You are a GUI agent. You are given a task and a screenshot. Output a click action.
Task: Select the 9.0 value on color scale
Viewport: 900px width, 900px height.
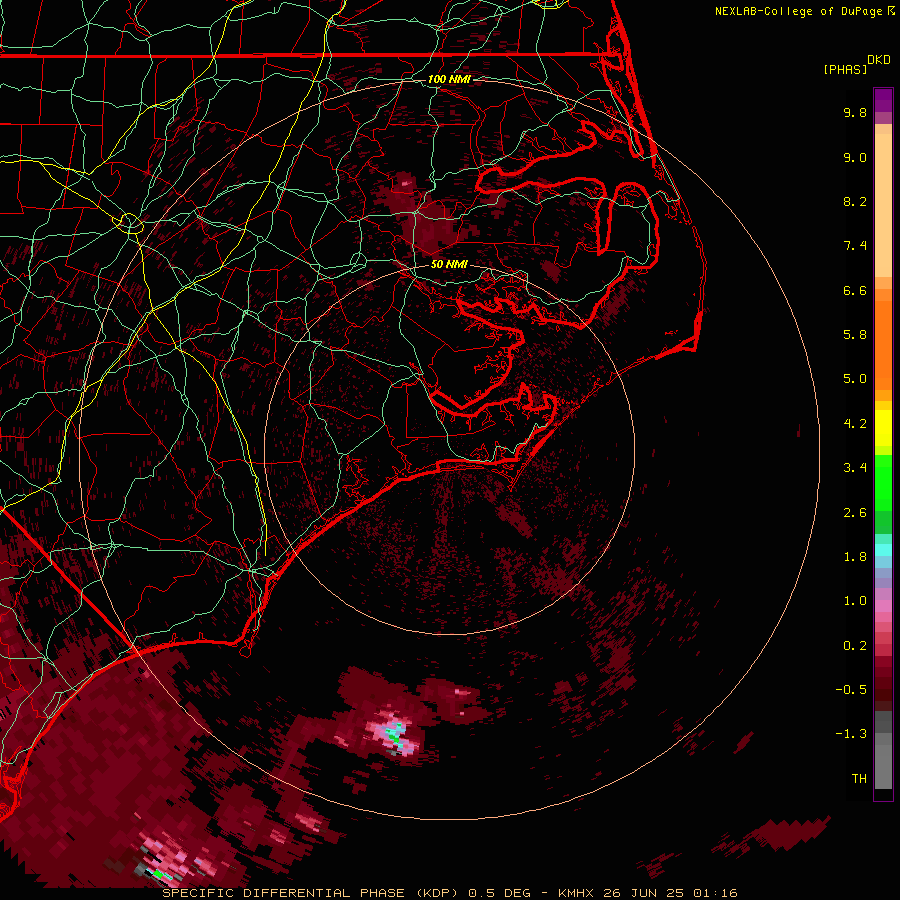pos(855,157)
